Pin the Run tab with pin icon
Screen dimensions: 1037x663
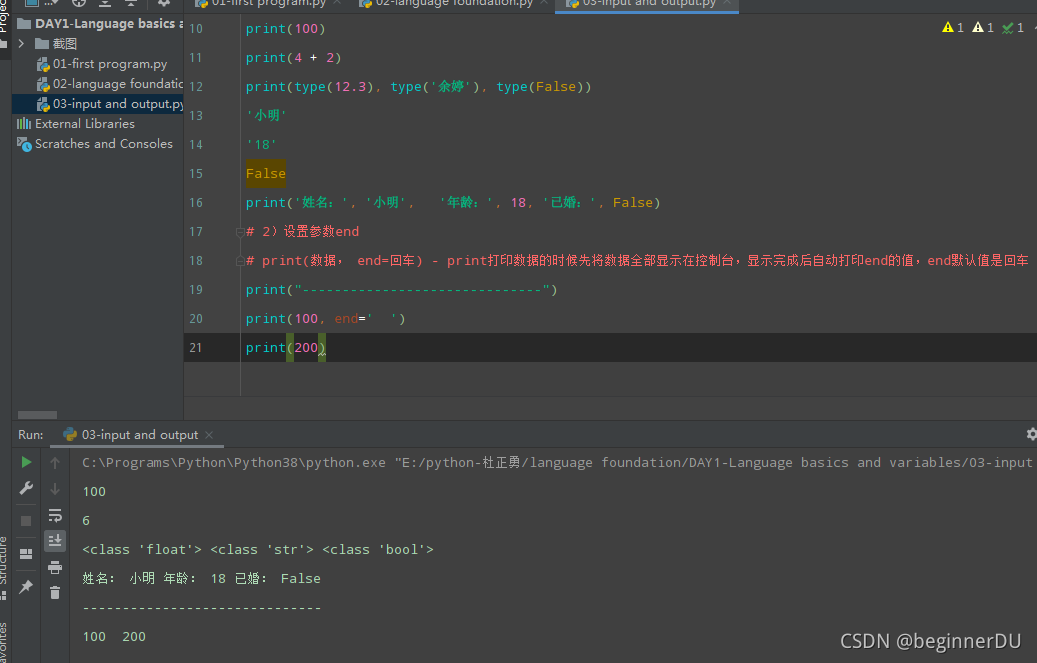click(26, 587)
